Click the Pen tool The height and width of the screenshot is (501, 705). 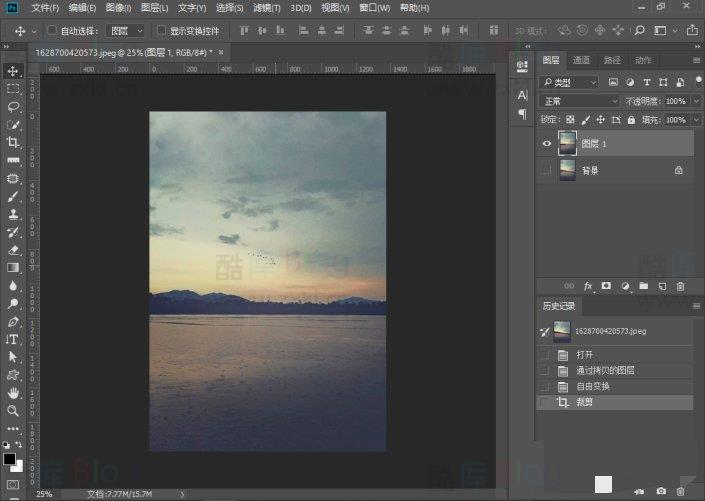(x=13, y=322)
